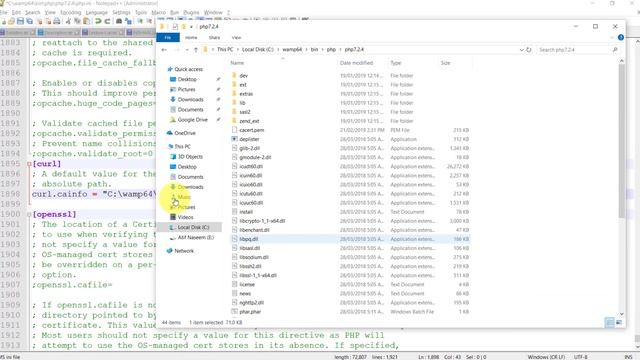Click the Date modified column header
Image resolution: width=640 pixels, height=360 pixels.
[x=356, y=63]
